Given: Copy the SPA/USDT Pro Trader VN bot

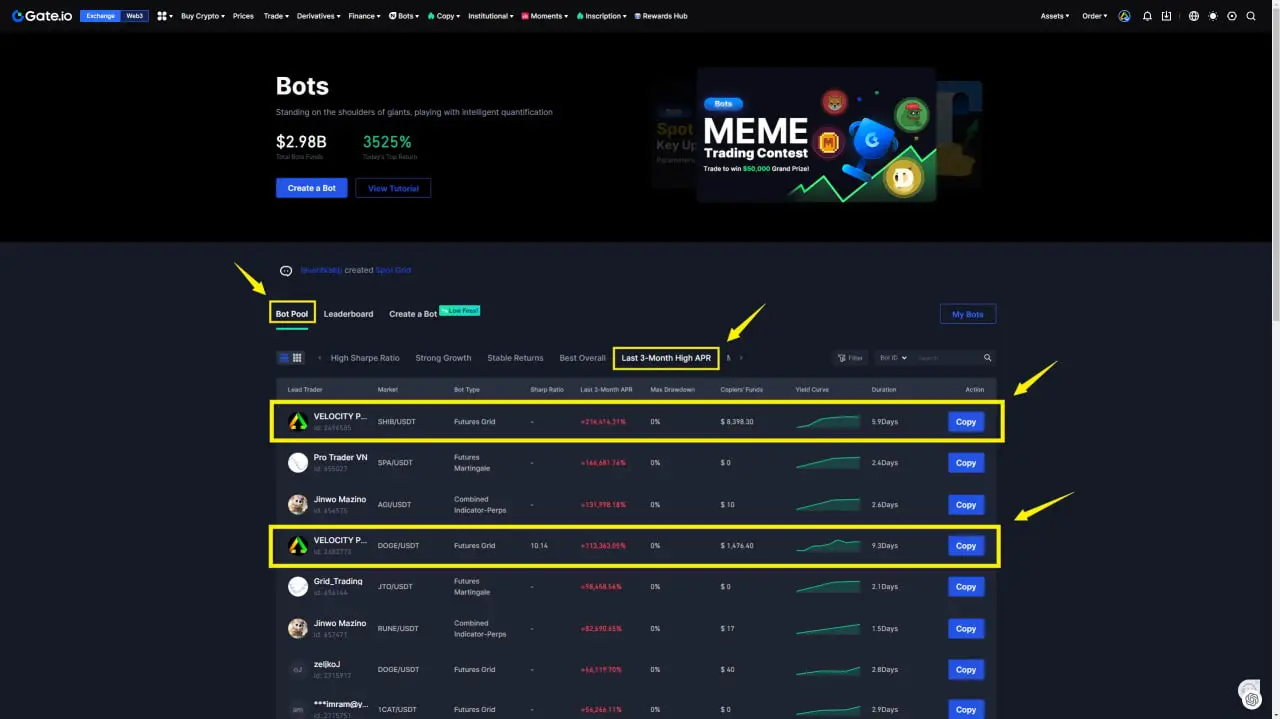Looking at the screenshot, I should pos(966,463).
